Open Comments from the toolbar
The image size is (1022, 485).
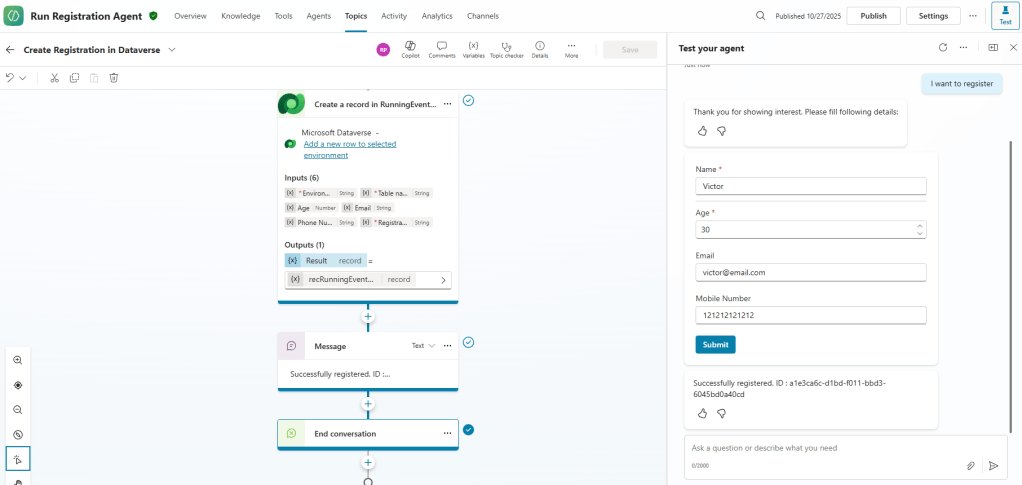tap(442, 46)
